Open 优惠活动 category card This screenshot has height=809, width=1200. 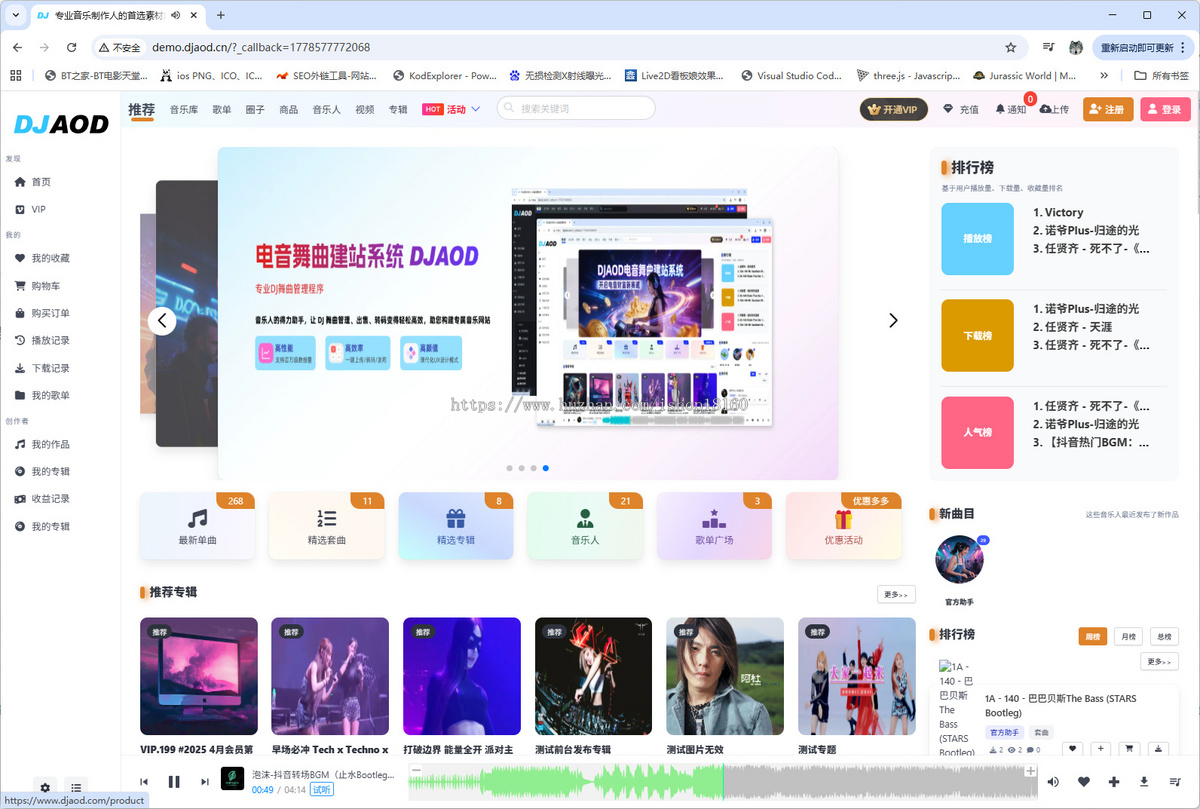click(x=843, y=526)
